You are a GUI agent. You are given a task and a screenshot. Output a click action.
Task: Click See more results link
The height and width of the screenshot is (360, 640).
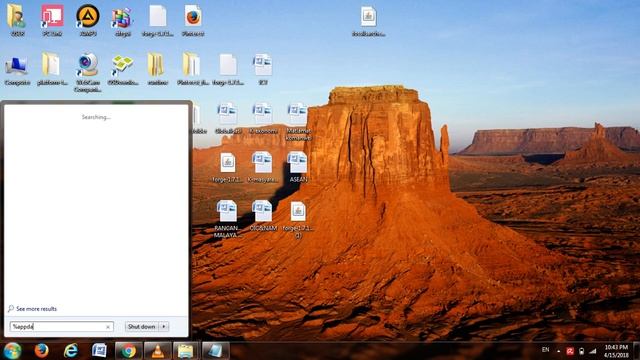tap(36, 309)
